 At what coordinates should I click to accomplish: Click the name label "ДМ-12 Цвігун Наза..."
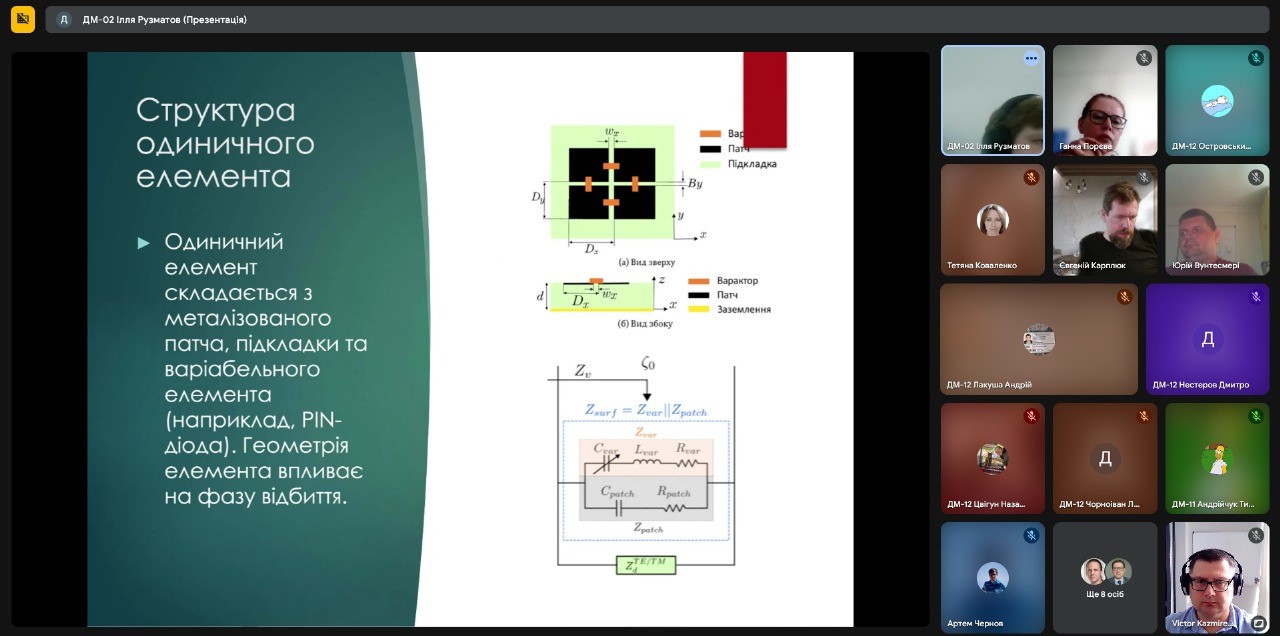(986, 504)
